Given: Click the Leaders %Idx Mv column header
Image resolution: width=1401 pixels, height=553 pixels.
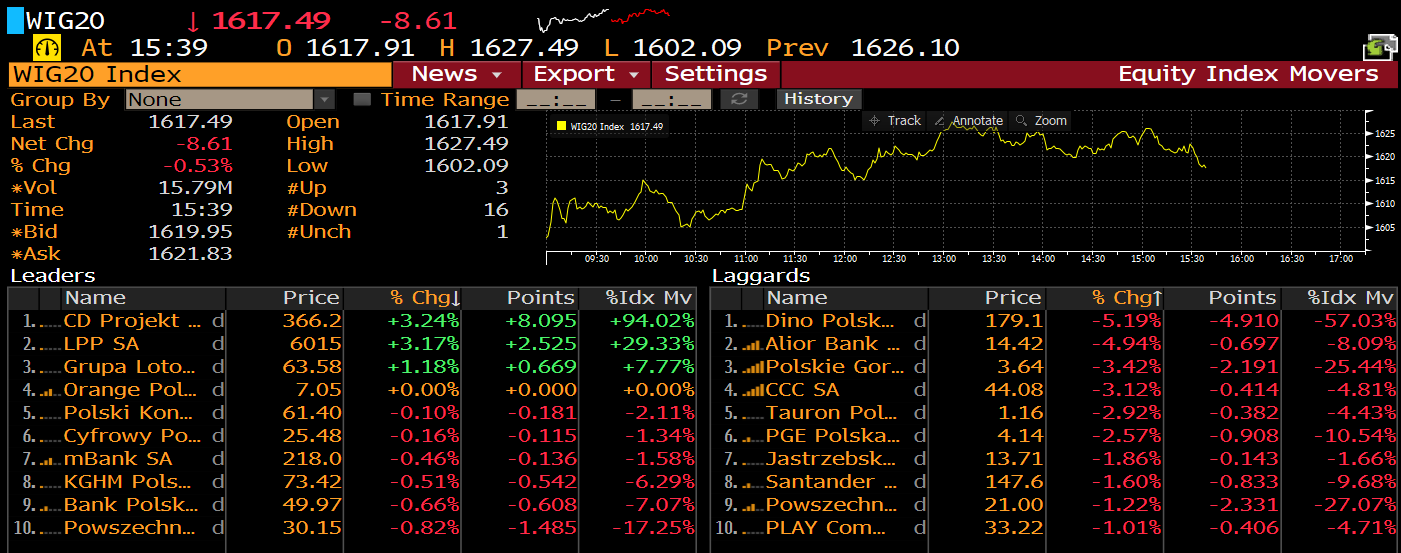Looking at the screenshot, I should 638,298.
